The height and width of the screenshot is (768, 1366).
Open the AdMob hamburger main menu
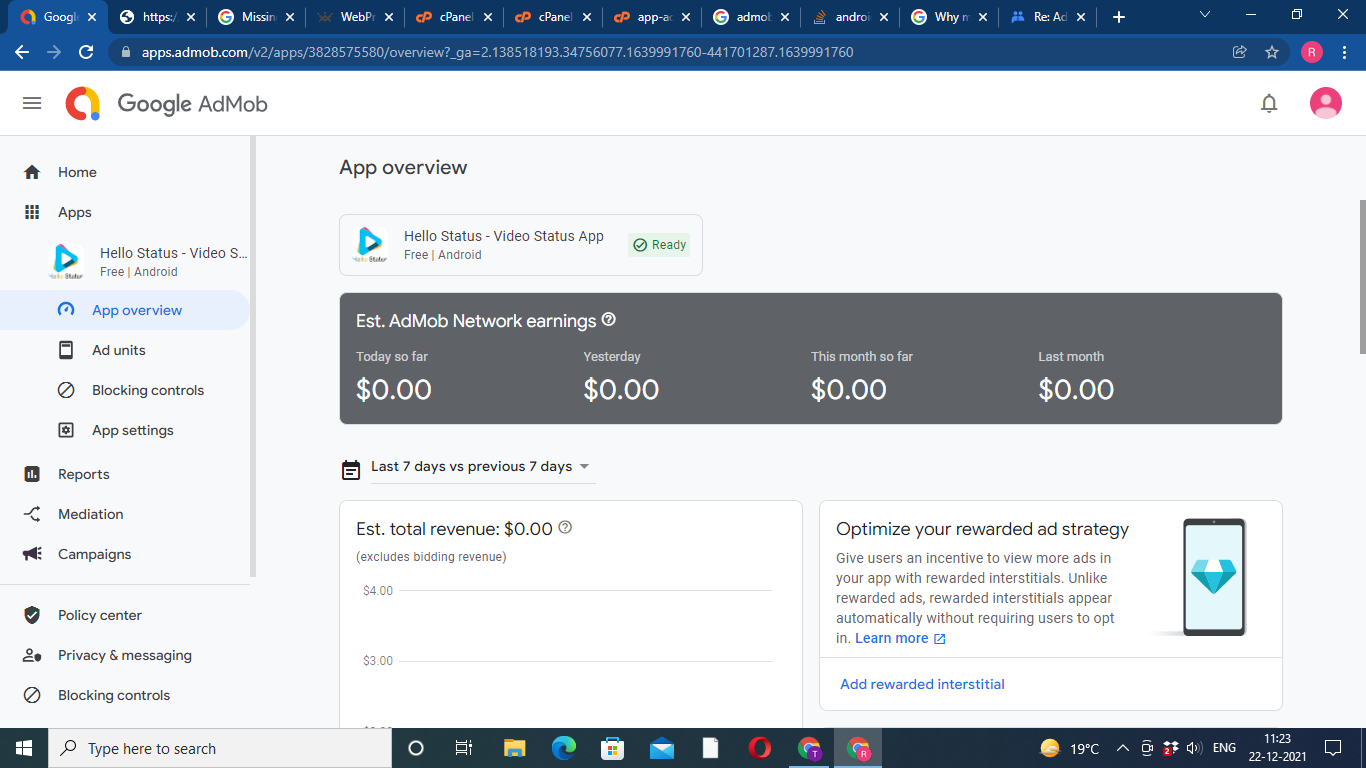(x=32, y=103)
